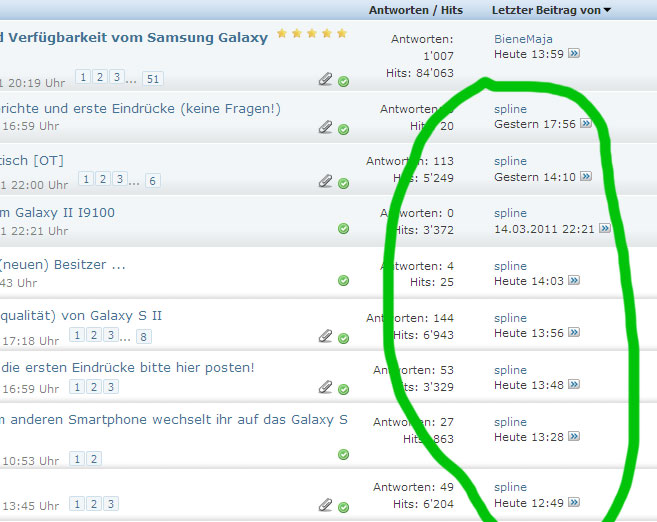This screenshot has height=522, width=657.
Task: Open spline profile beside Gestern 14:10
Action: point(510,161)
